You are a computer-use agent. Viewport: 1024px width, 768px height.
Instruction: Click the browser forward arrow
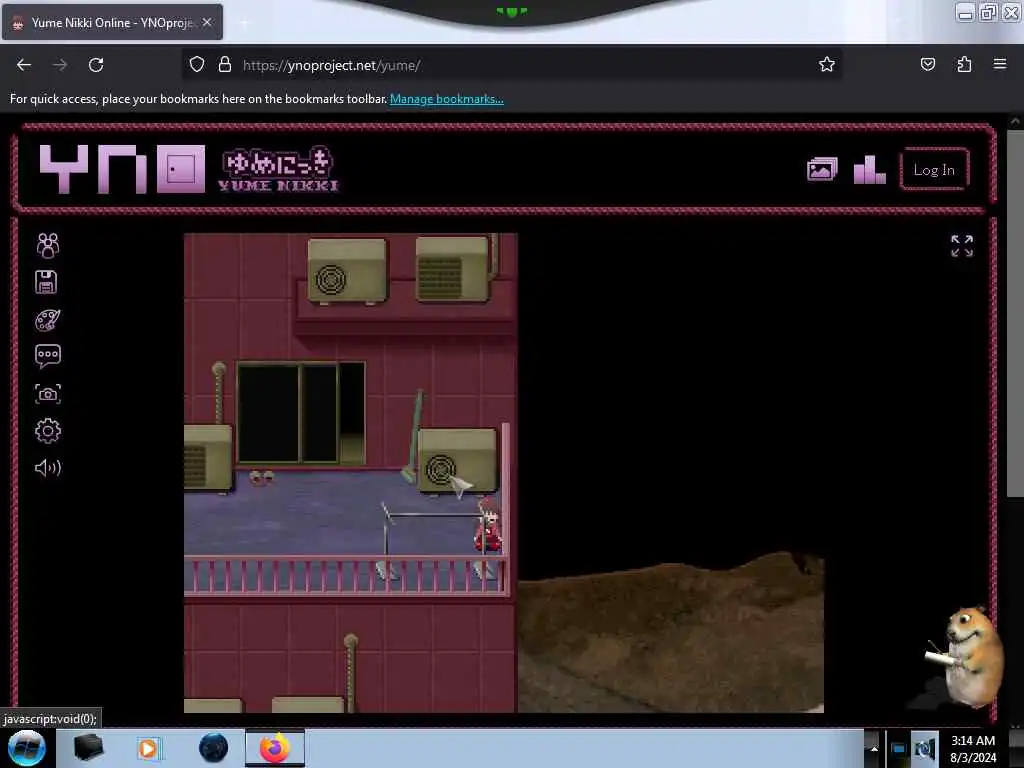60,65
